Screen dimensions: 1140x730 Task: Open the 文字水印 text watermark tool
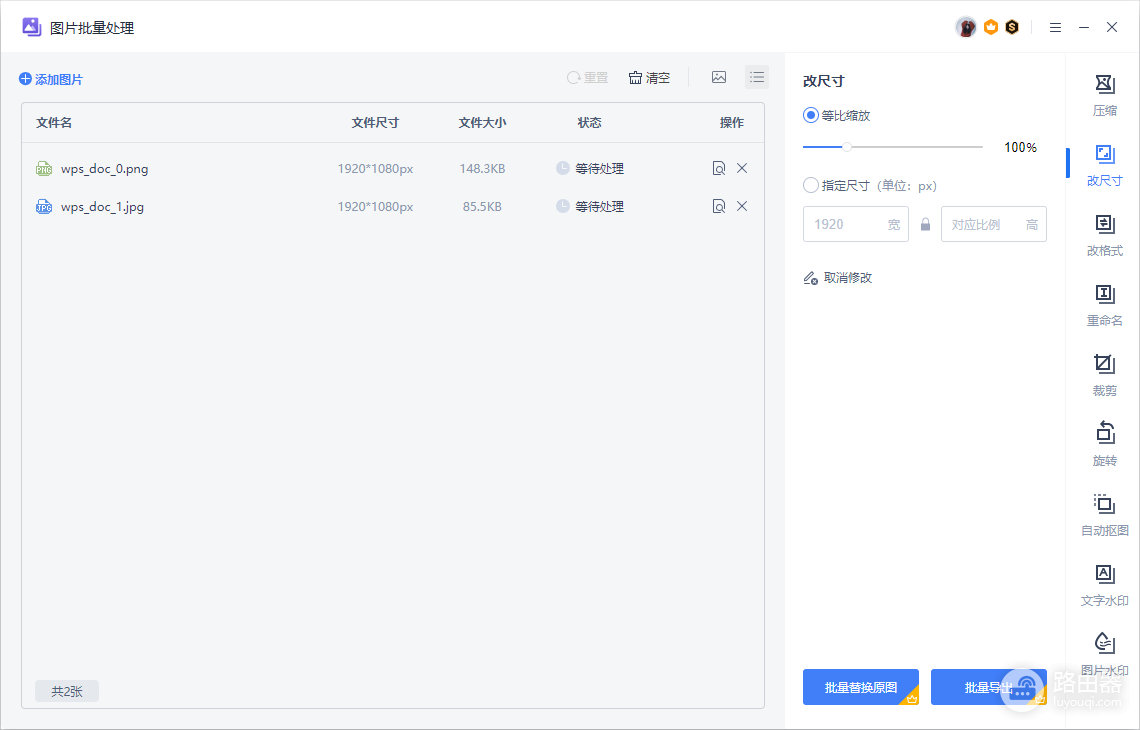[1104, 585]
